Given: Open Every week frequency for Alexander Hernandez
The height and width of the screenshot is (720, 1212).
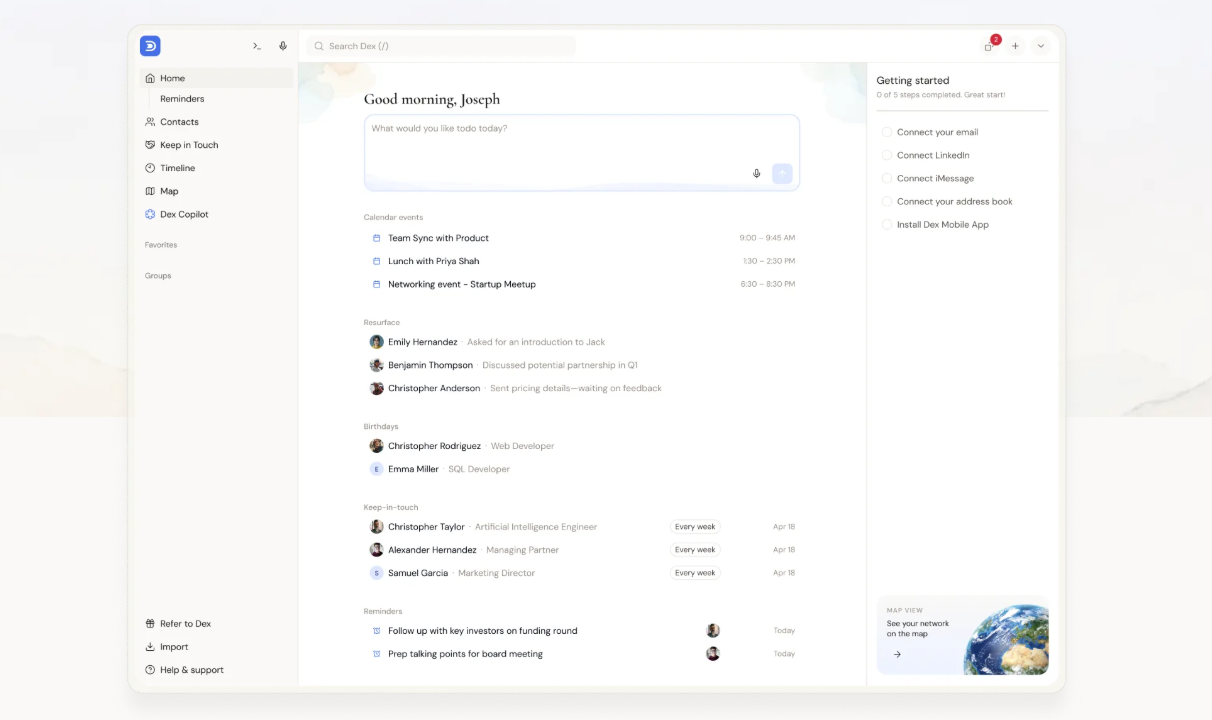Looking at the screenshot, I should pyautogui.click(x=695, y=550).
